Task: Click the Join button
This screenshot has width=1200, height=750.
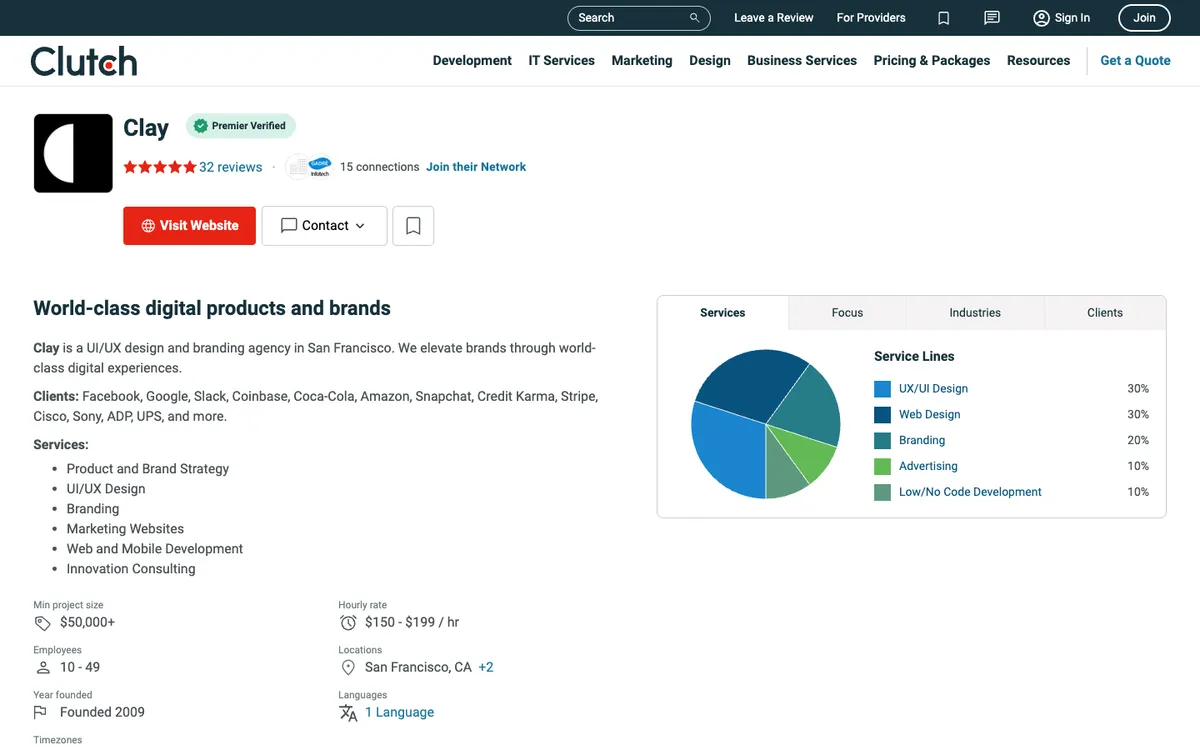Action: (x=1145, y=18)
